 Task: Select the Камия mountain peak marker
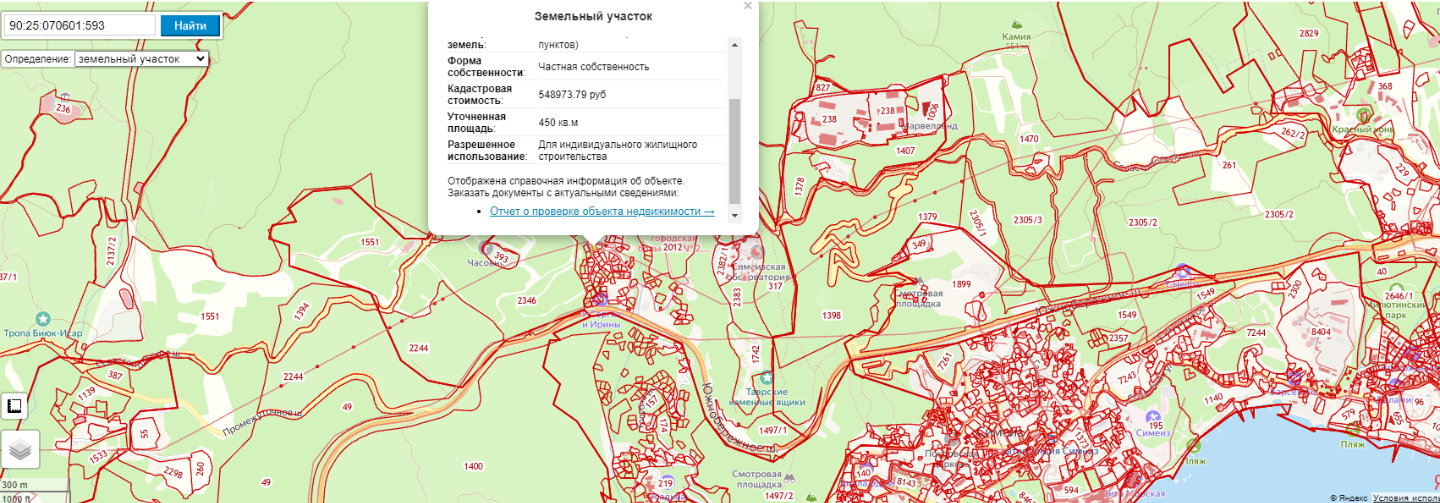click(x=1017, y=22)
